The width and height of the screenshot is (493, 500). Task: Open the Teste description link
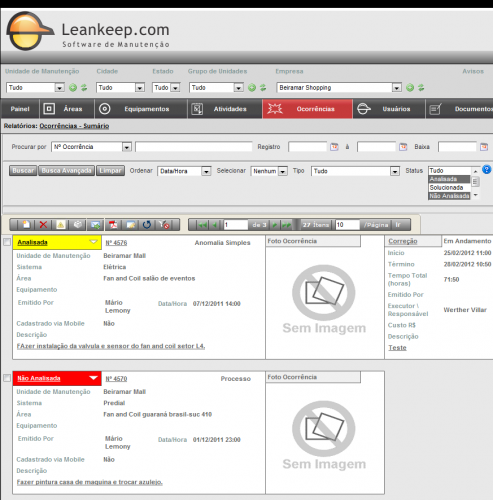[397, 348]
